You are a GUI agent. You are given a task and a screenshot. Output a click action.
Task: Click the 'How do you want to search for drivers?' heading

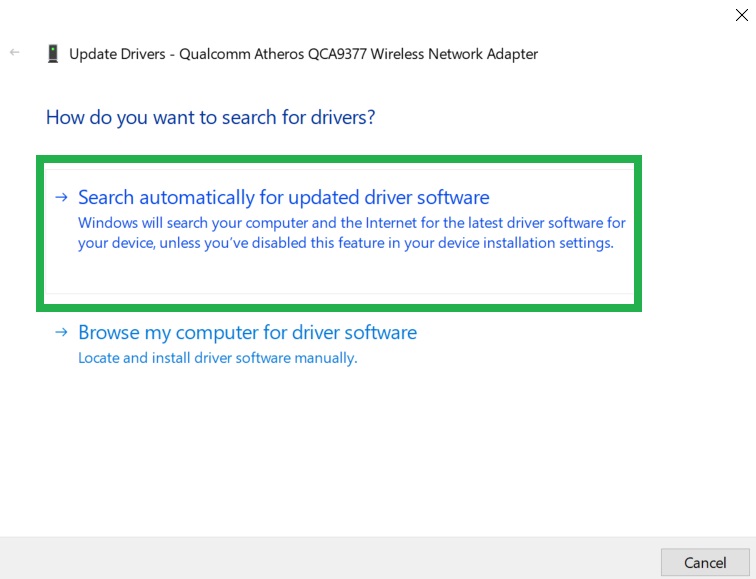click(211, 117)
